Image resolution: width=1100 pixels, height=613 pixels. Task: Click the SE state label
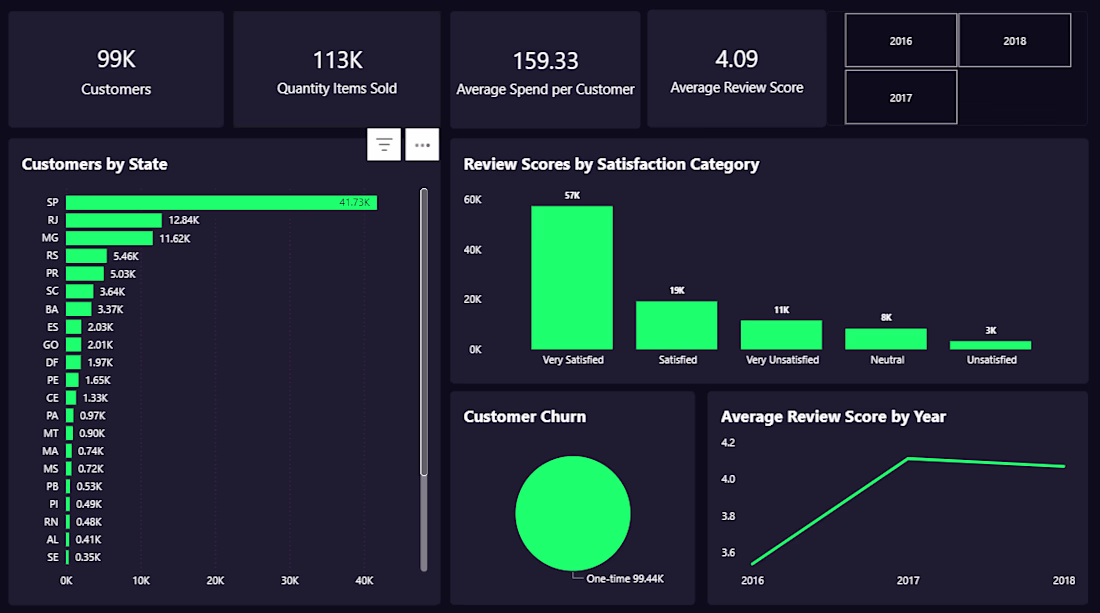click(x=53, y=557)
